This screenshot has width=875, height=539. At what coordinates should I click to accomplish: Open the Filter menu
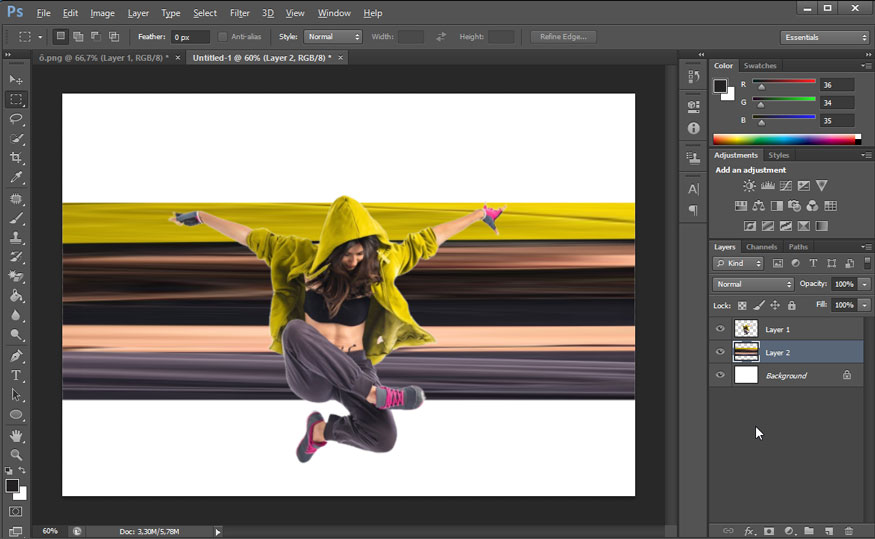239,13
